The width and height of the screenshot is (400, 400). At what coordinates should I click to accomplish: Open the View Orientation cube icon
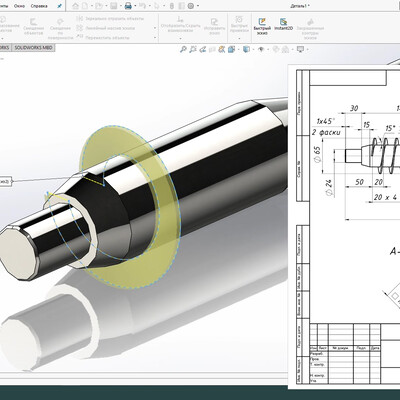pos(231,49)
